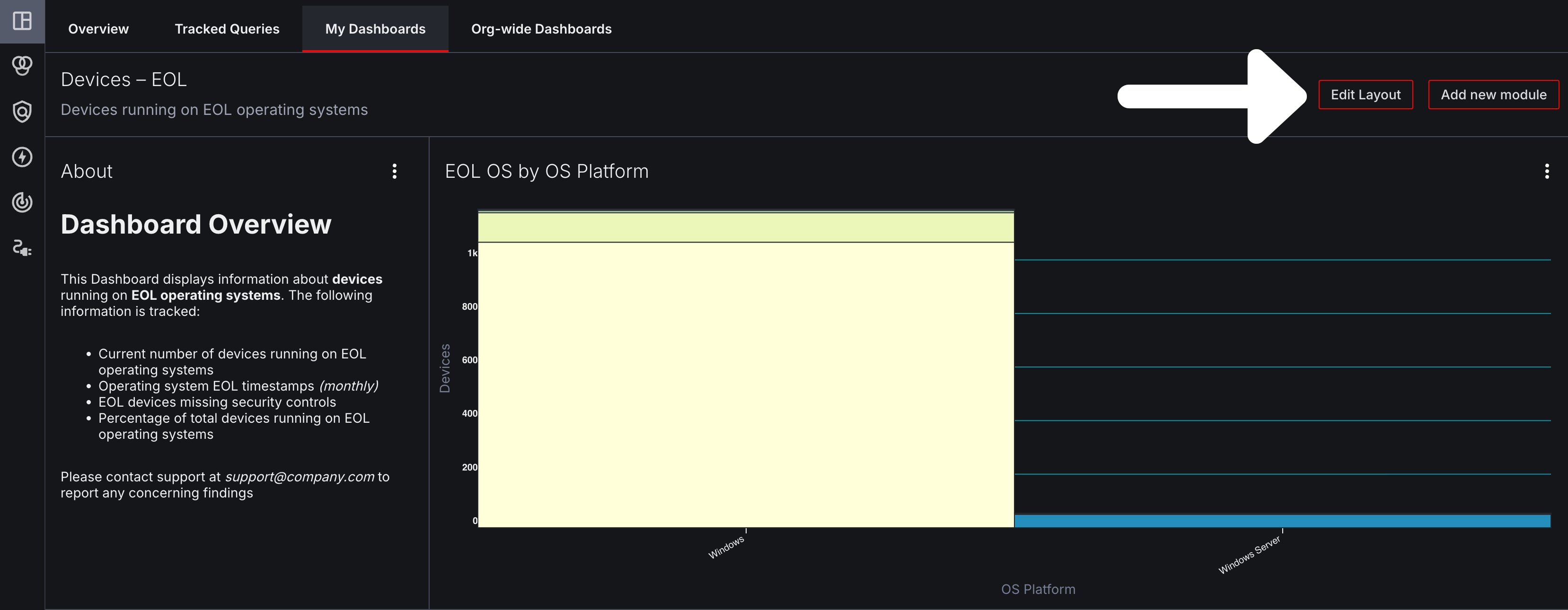
Task: Open the About module kebab menu
Action: pyautogui.click(x=395, y=171)
